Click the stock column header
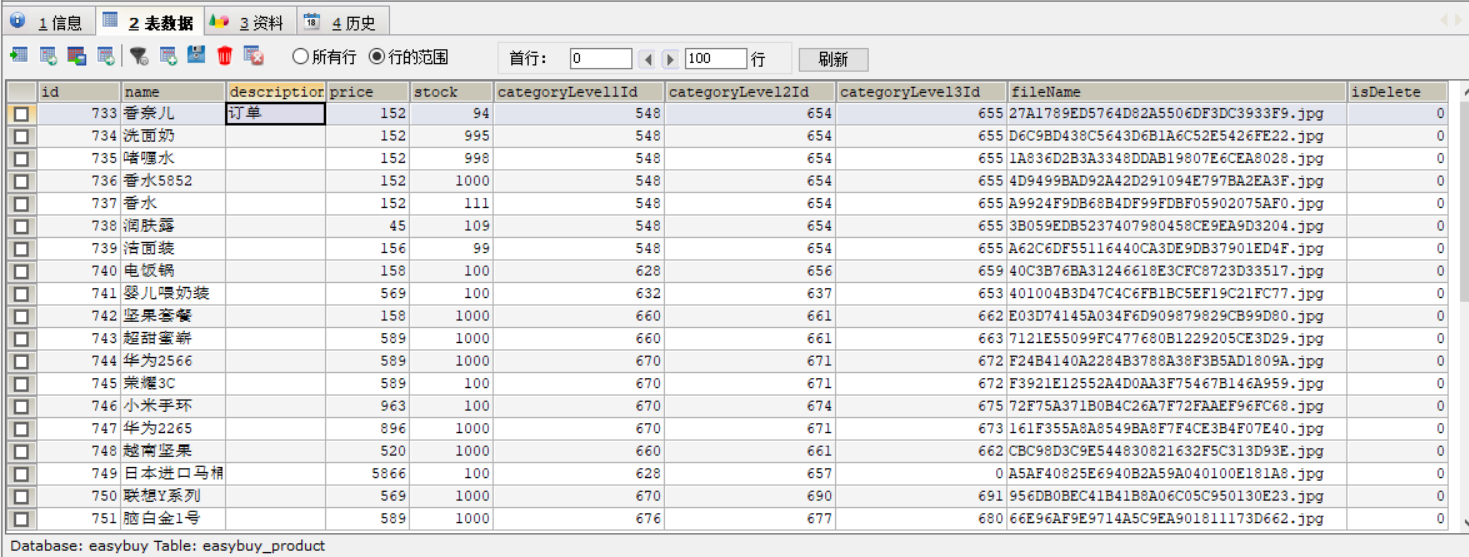Screen dimensions: 1469x557 click(x=452, y=92)
